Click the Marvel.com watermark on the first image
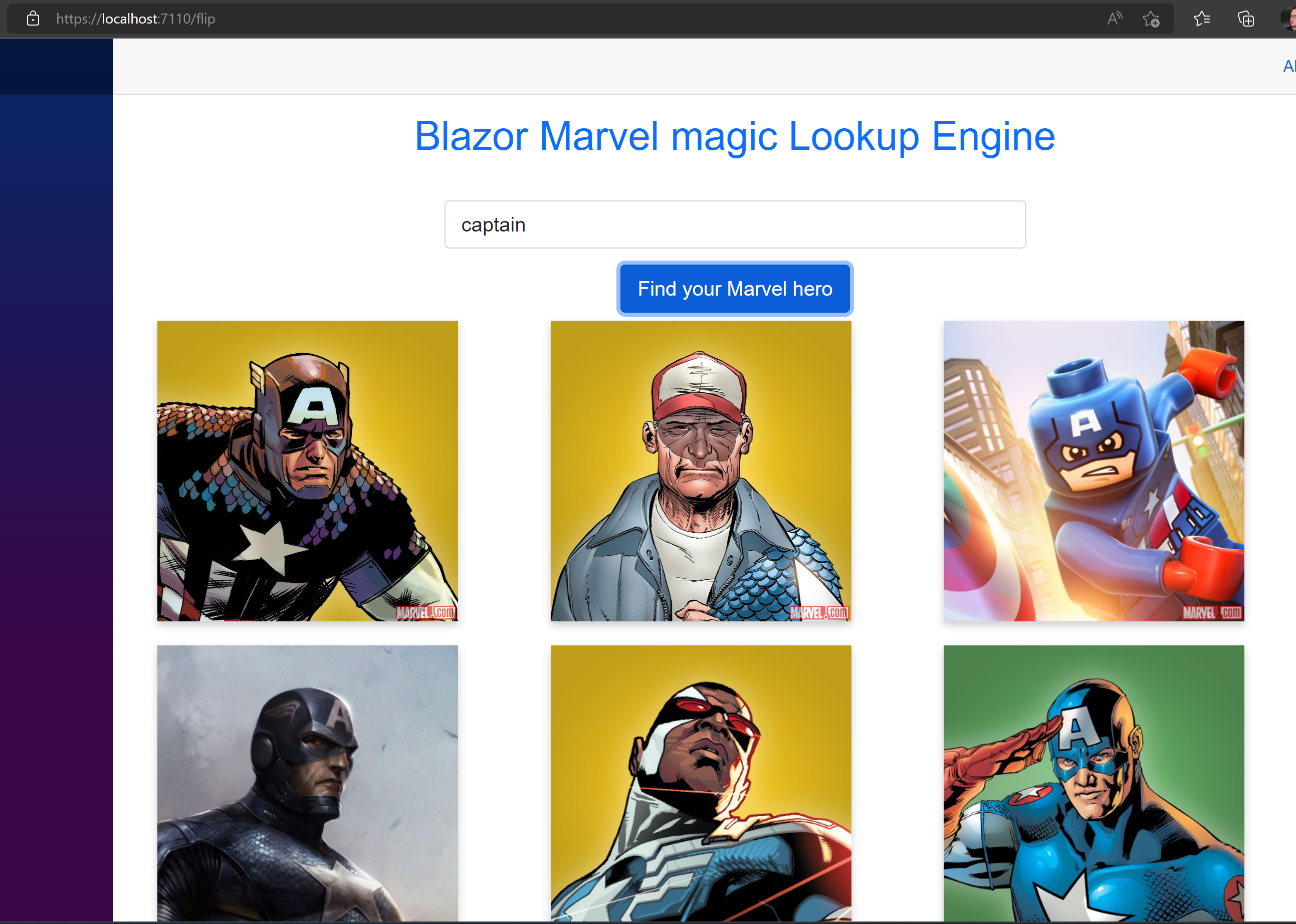This screenshot has width=1296, height=924. (x=425, y=613)
